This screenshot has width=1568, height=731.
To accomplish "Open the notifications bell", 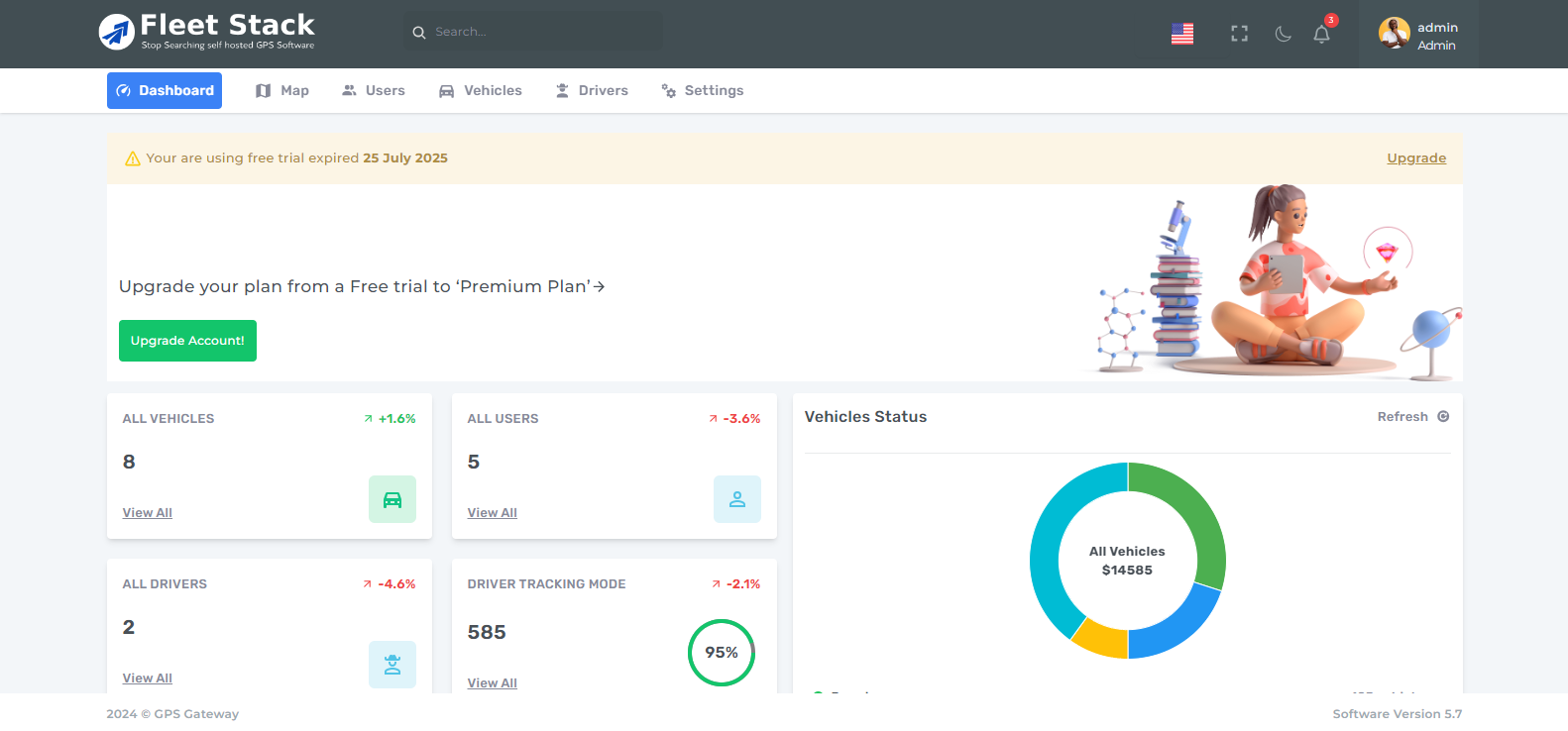I will click(x=1321, y=34).
